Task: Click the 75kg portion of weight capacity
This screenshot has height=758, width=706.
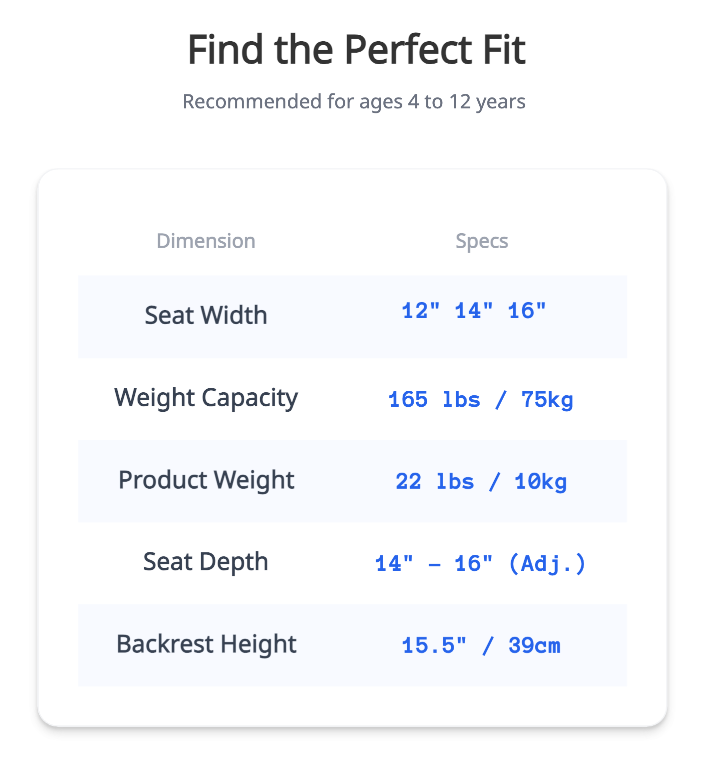Action: click(547, 400)
